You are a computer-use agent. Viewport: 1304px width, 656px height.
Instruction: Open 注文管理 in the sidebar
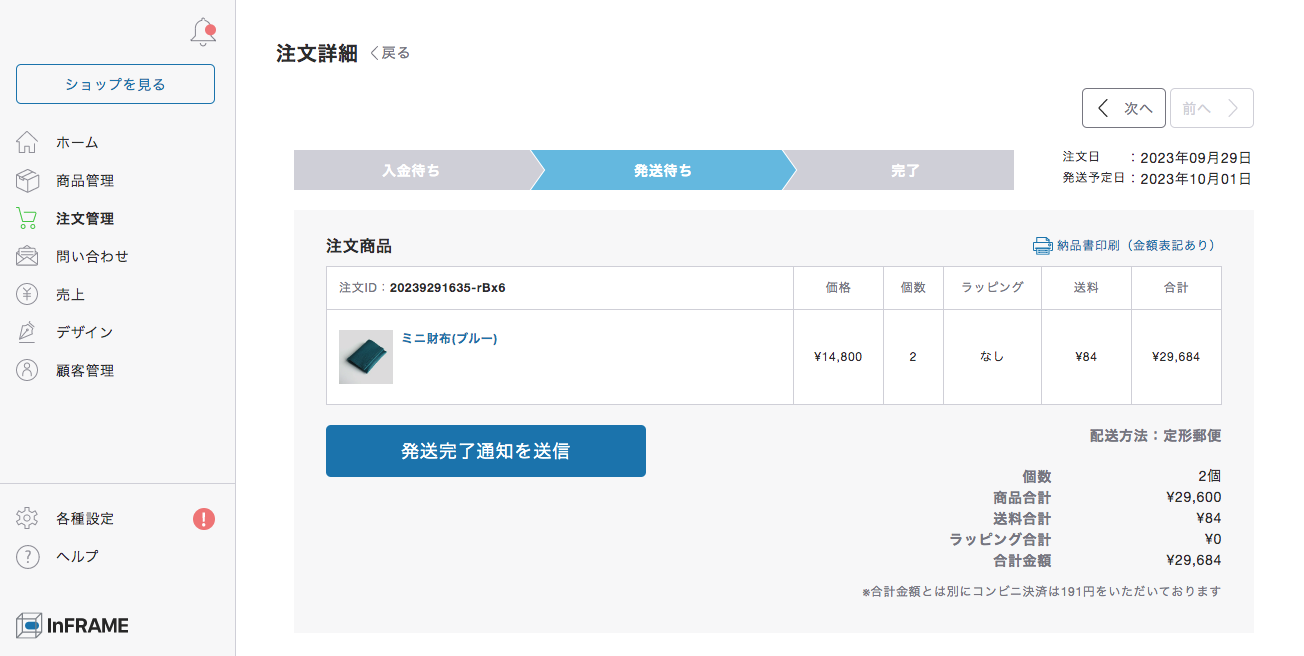pyautogui.click(x=85, y=218)
